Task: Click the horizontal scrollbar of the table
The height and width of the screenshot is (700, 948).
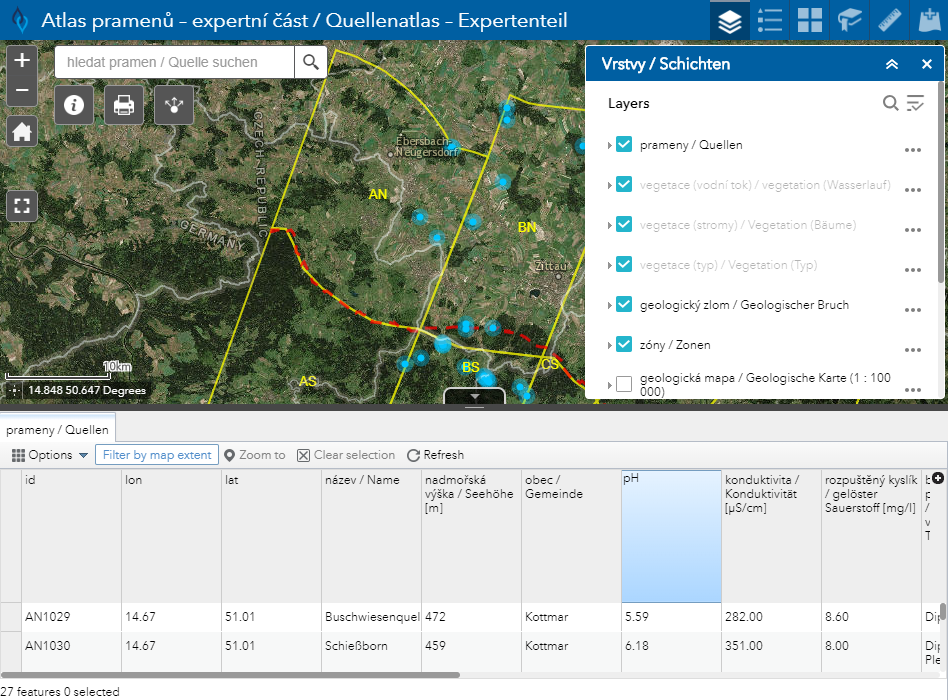Action: click(x=230, y=675)
